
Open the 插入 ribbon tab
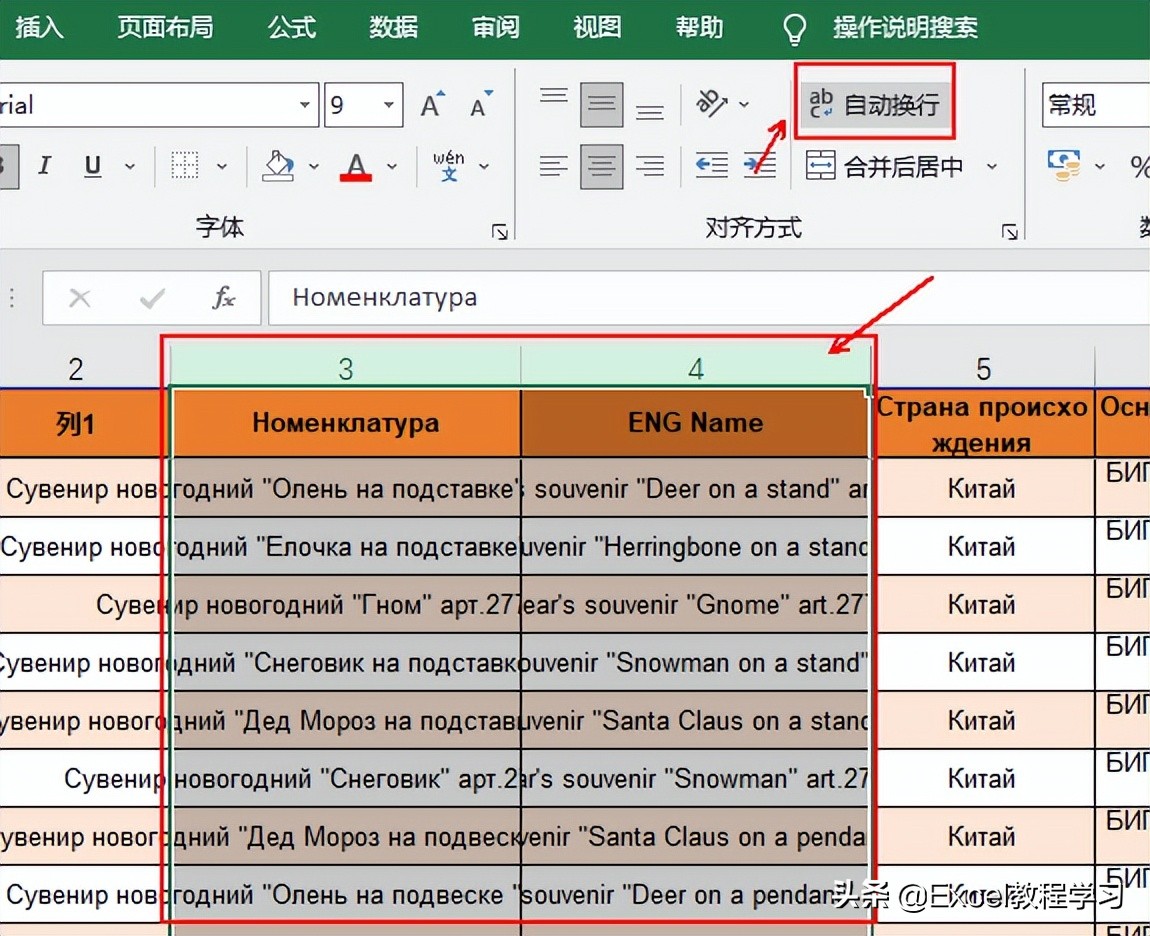[x=39, y=28]
